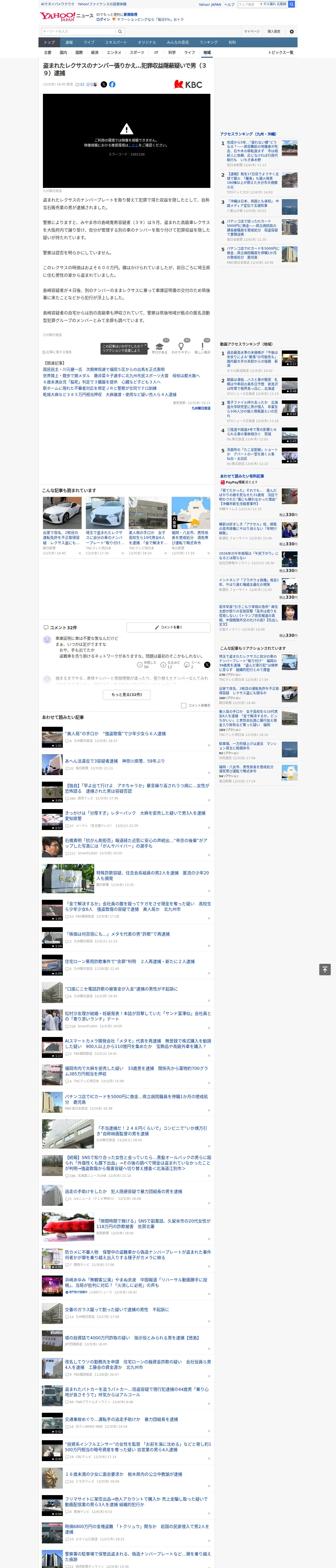Open the KBC broadcaster logo

tap(188, 85)
